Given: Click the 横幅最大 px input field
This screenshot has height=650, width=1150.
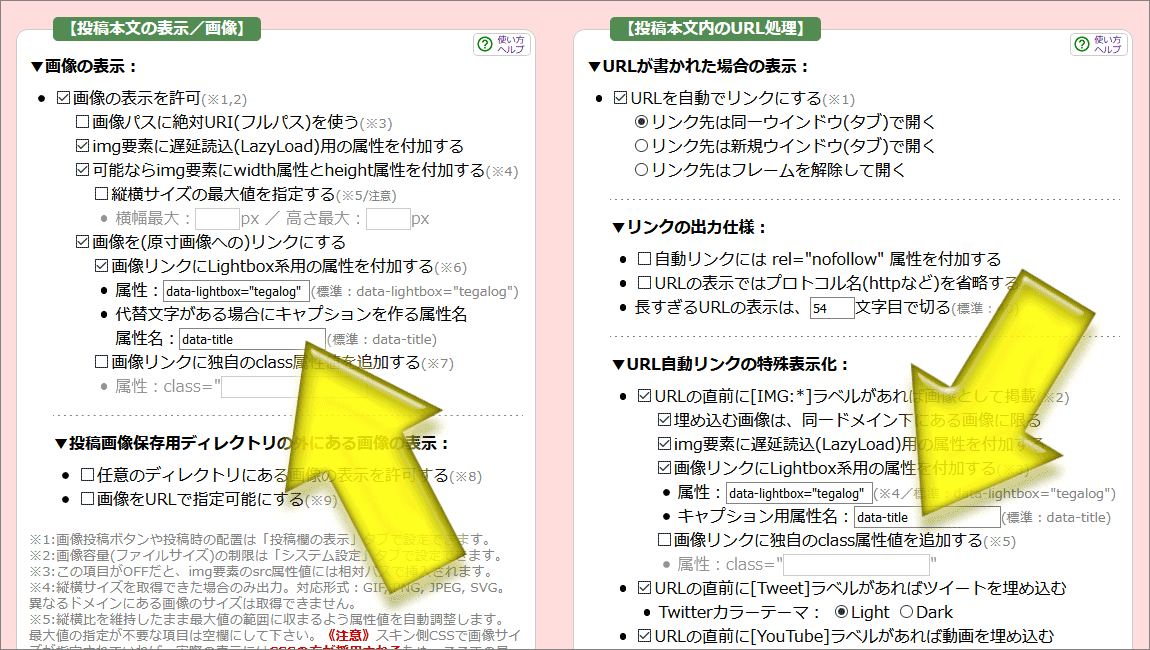Looking at the screenshot, I should (x=217, y=219).
